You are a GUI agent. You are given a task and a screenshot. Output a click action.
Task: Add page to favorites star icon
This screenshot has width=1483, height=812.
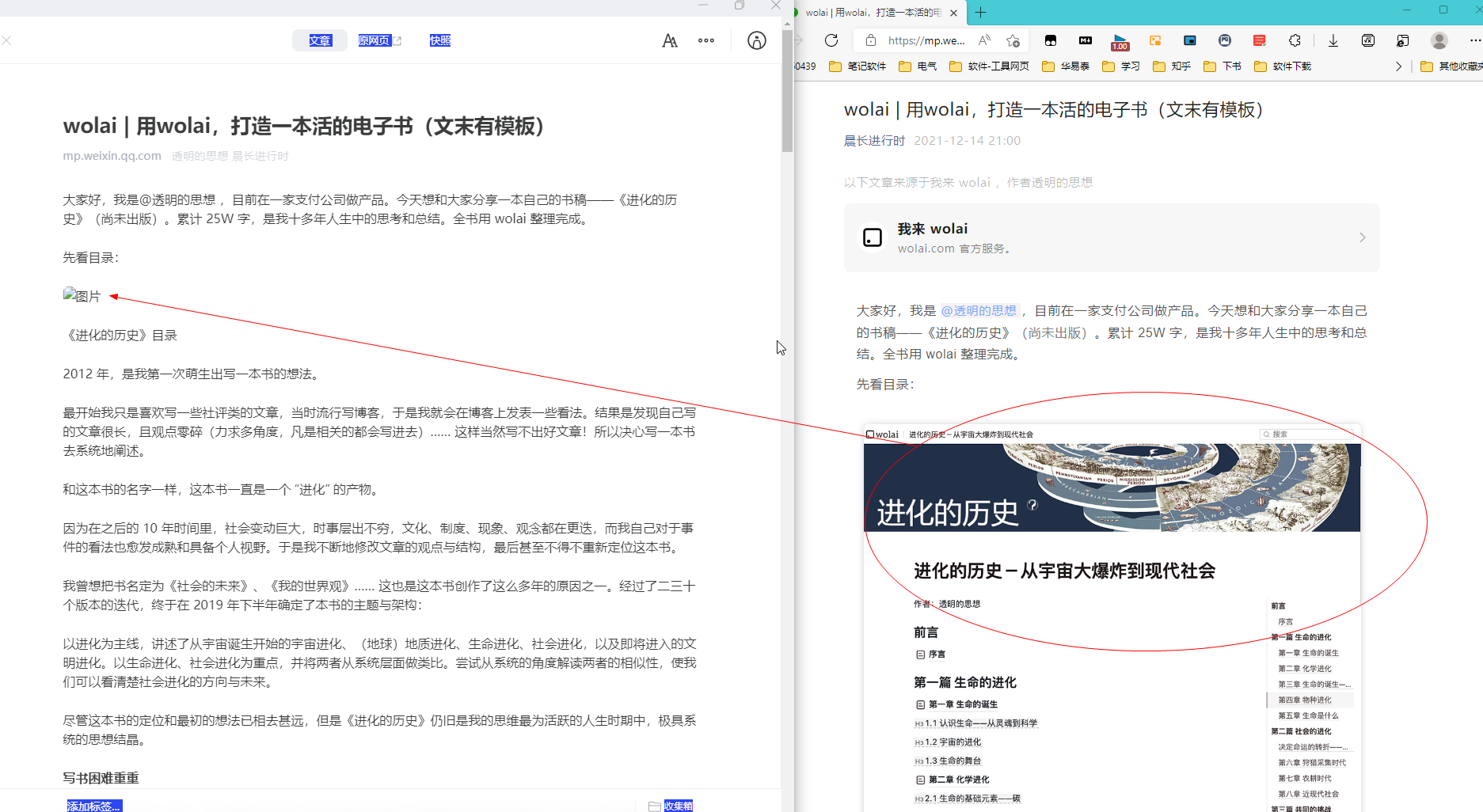coord(1013,40)
